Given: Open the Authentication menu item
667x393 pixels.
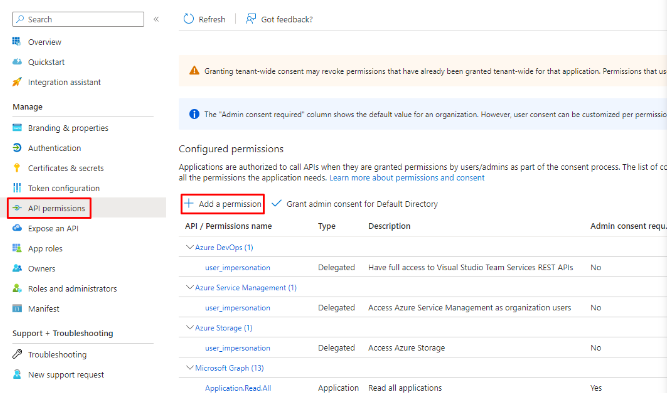Looking at the screenshot, I should click(54, 148).
